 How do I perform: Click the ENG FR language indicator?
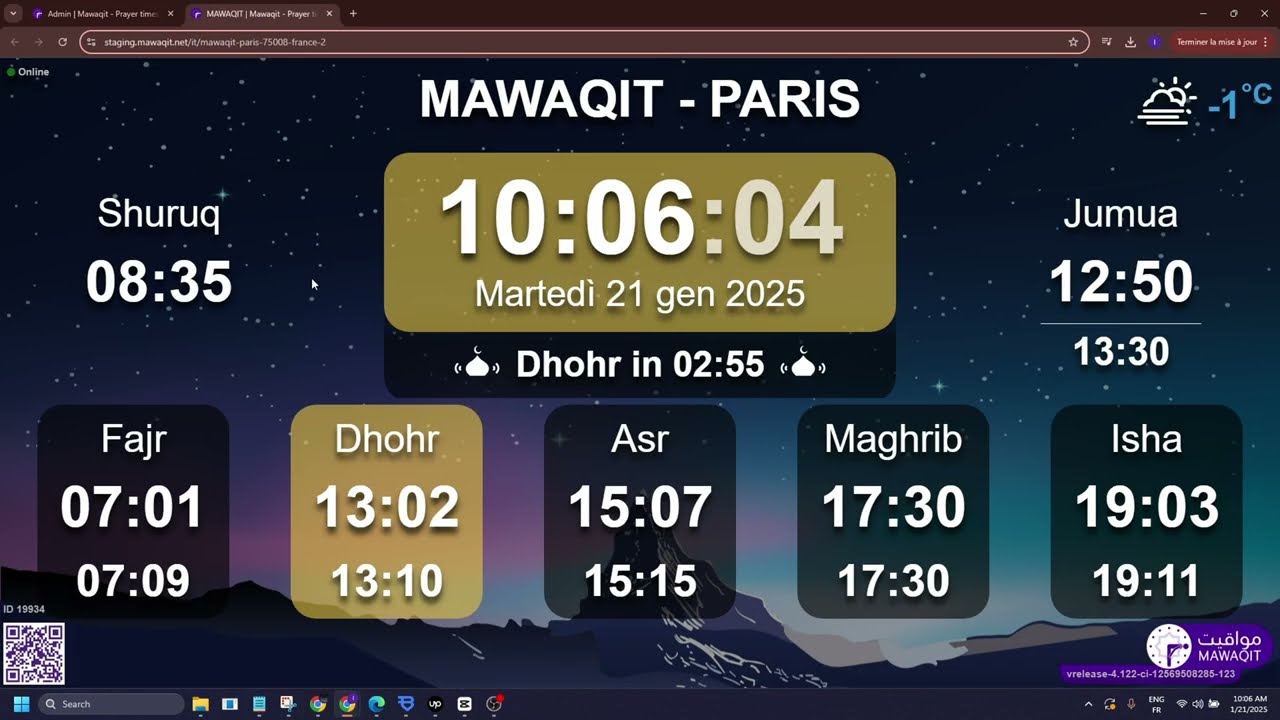[x=1156, y=704]
